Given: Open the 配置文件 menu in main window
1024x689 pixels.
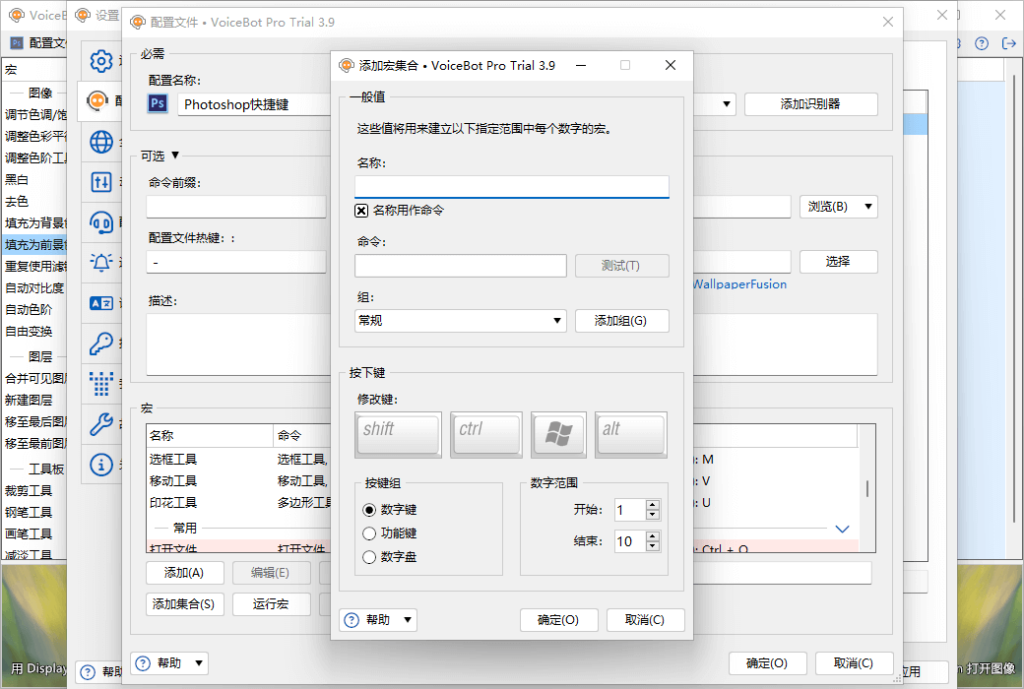Looking at the screenshot, I should 38,43.
